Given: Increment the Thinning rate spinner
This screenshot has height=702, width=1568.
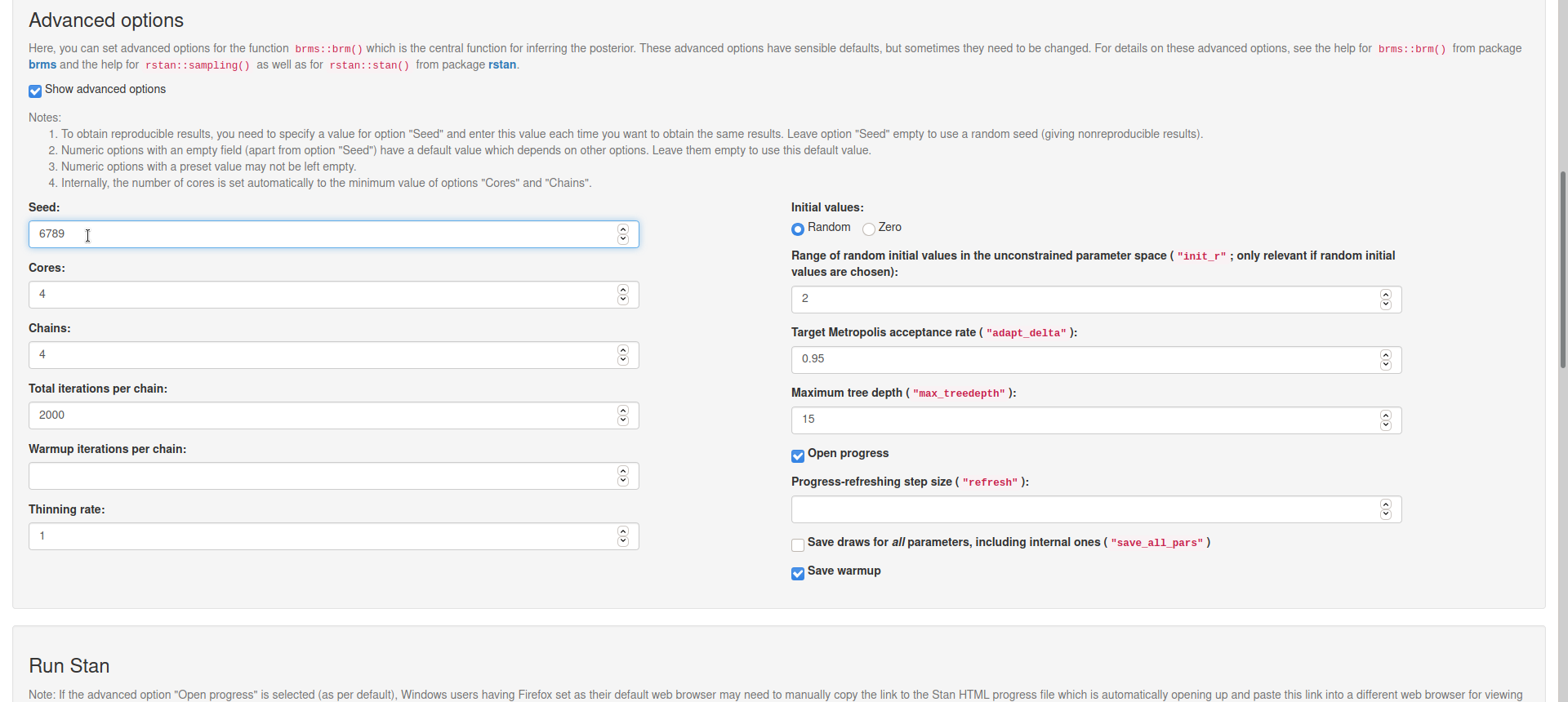Looking at the screenshot, I should [623, 531].
